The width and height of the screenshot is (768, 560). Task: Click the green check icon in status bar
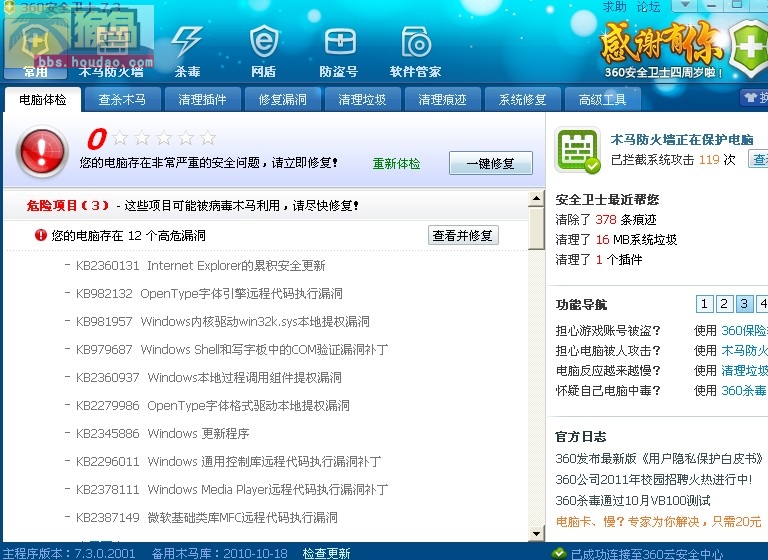click(x=558, y=554)
